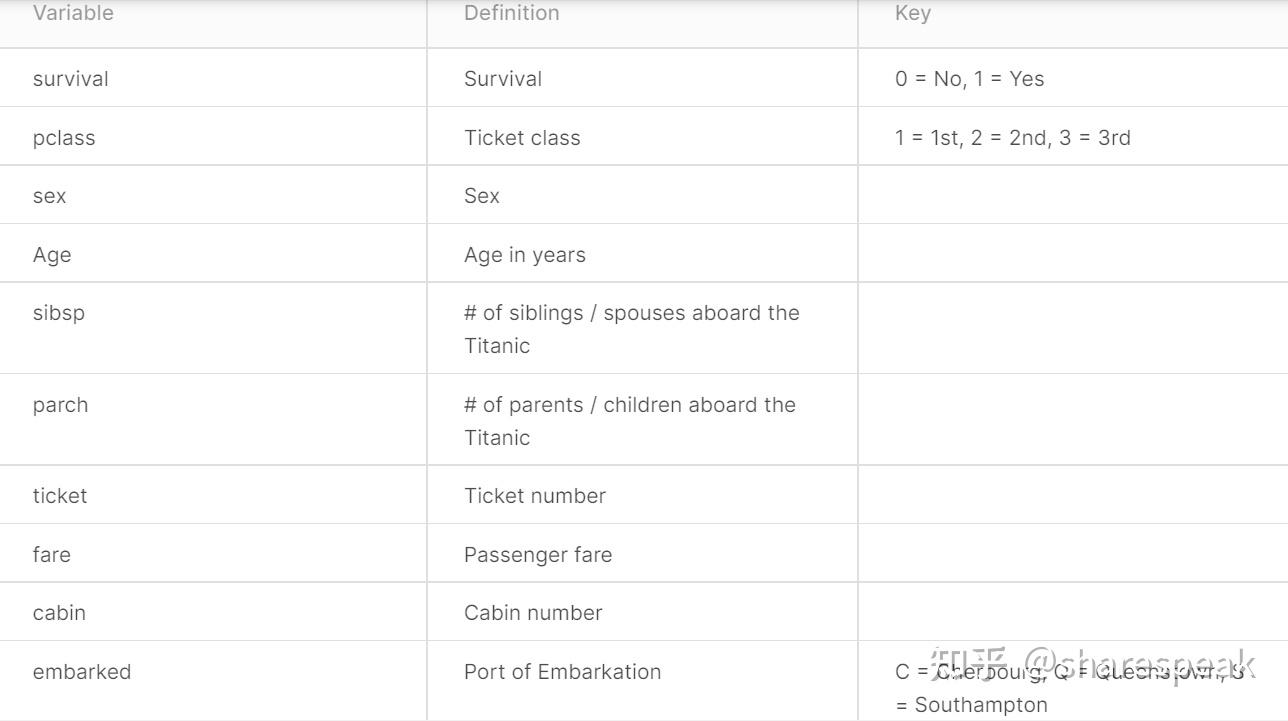Select the "ticket" variable cell
The image size is (1288, 721).
tap(60, 496)
